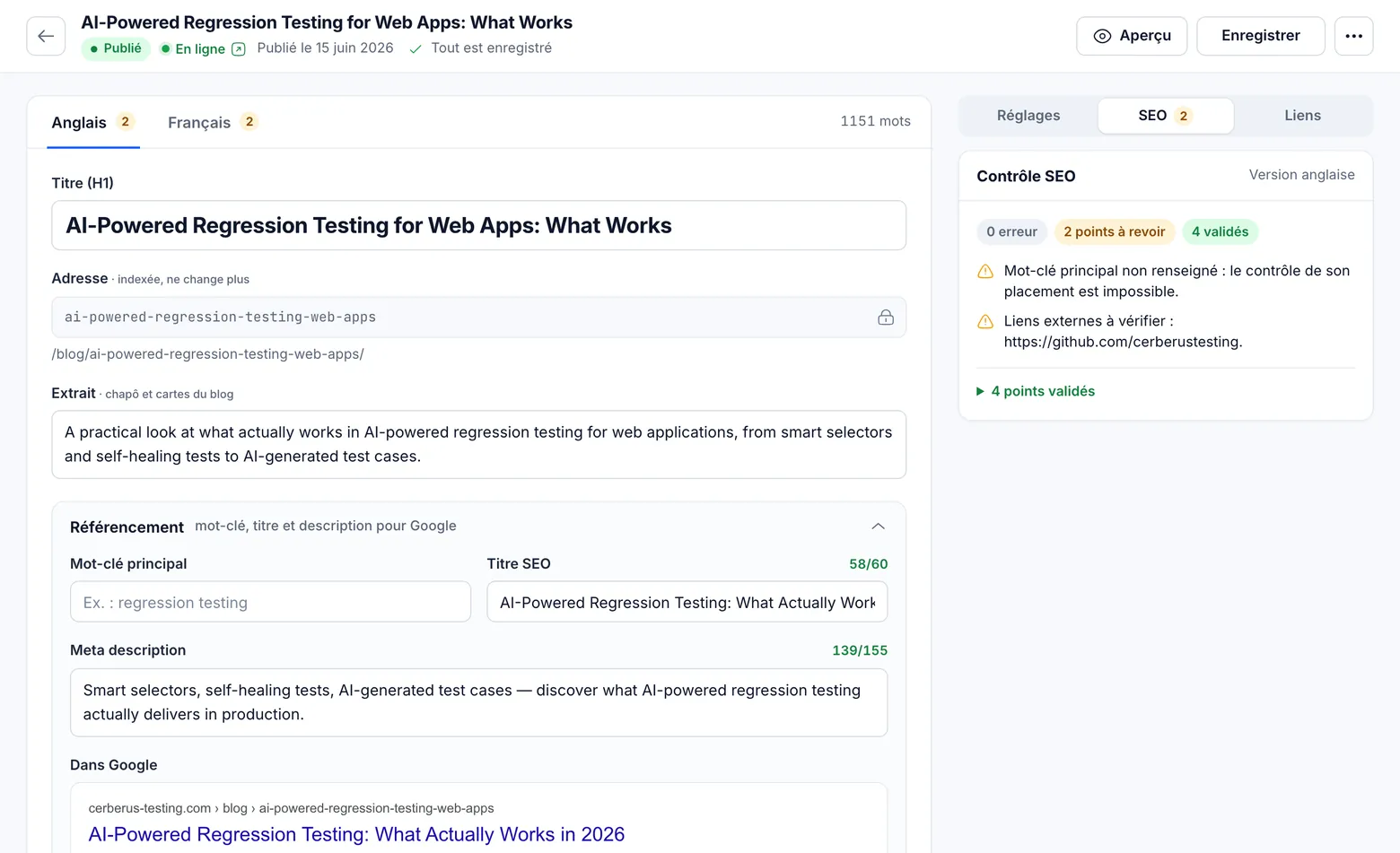Click the back arrow button

pos(46,36)
